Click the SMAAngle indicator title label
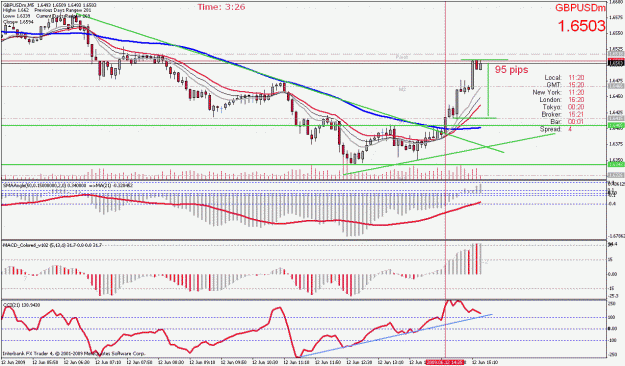The height and width of the screenshot is (366, 625). [69, 185]
